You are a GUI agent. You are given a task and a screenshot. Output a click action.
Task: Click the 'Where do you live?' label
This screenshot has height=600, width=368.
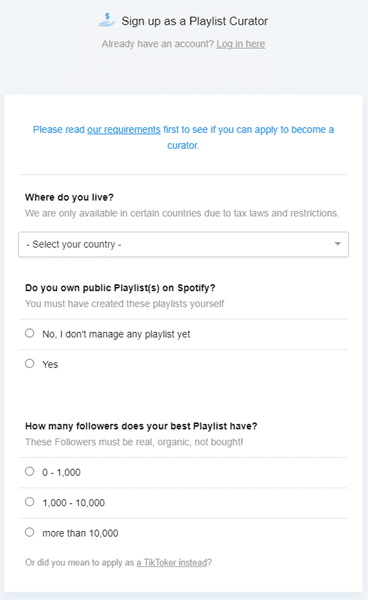pos(69,197)
